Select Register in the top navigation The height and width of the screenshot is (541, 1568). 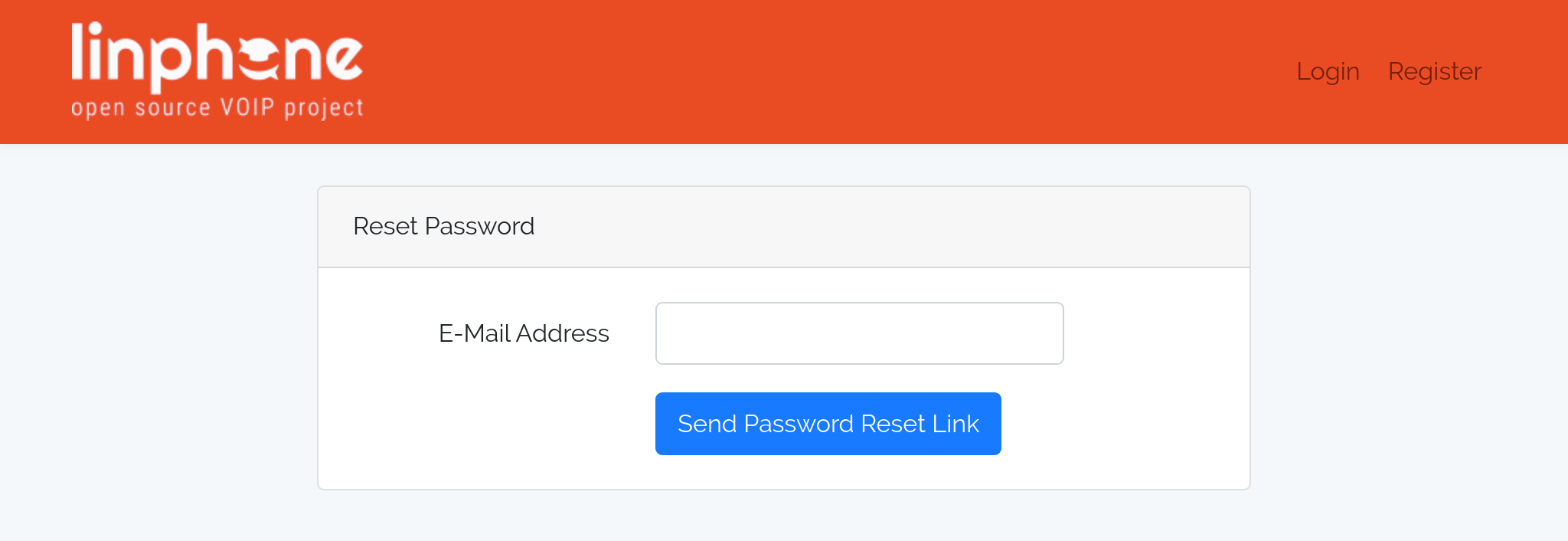pyautogui.click(x=1434, y=71)
